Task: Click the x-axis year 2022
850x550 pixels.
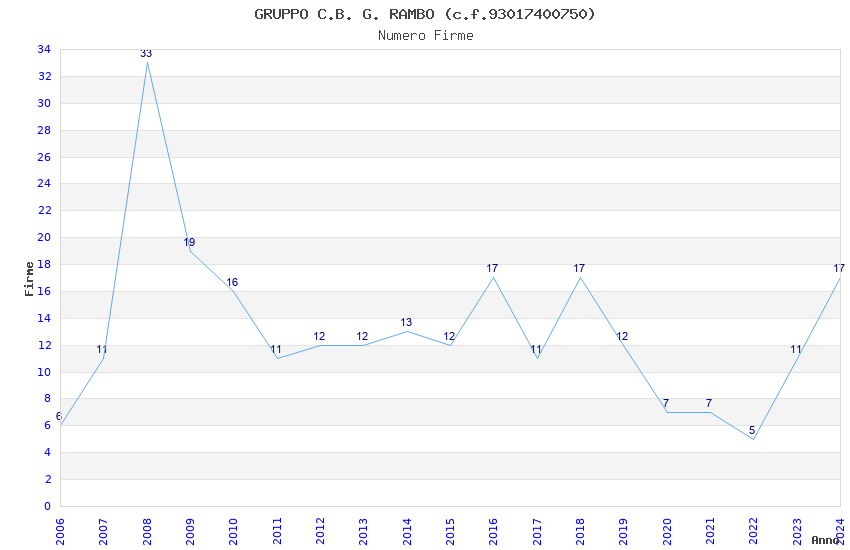Action: (753, 532)
